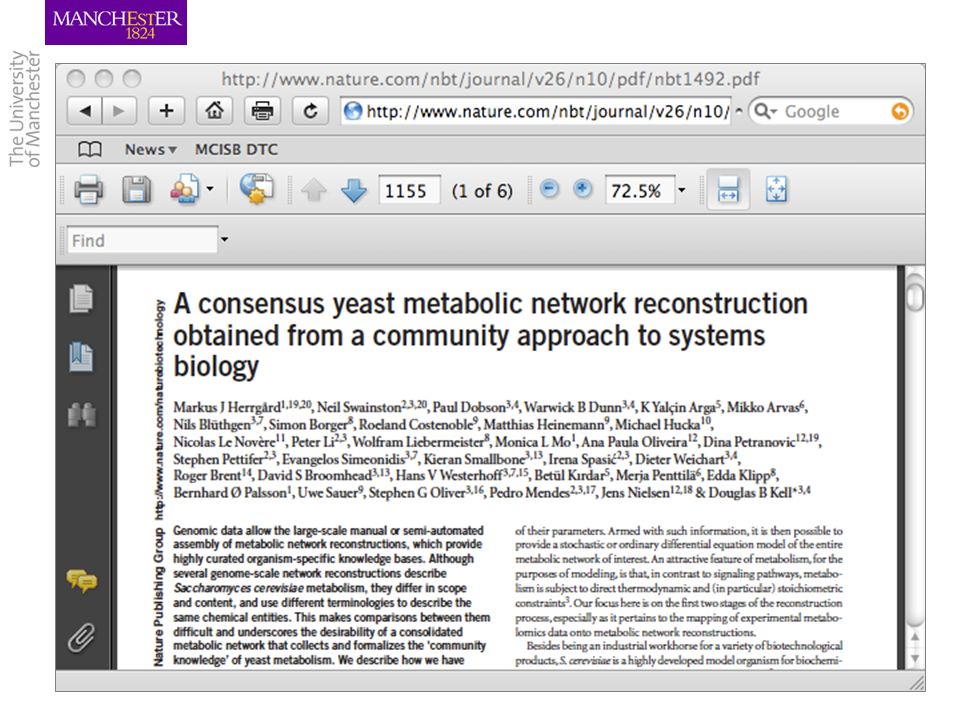This screenshot has width=960, height=720.
Task: Select the fit width scrolling icon
Action: (x=728, y=189)
